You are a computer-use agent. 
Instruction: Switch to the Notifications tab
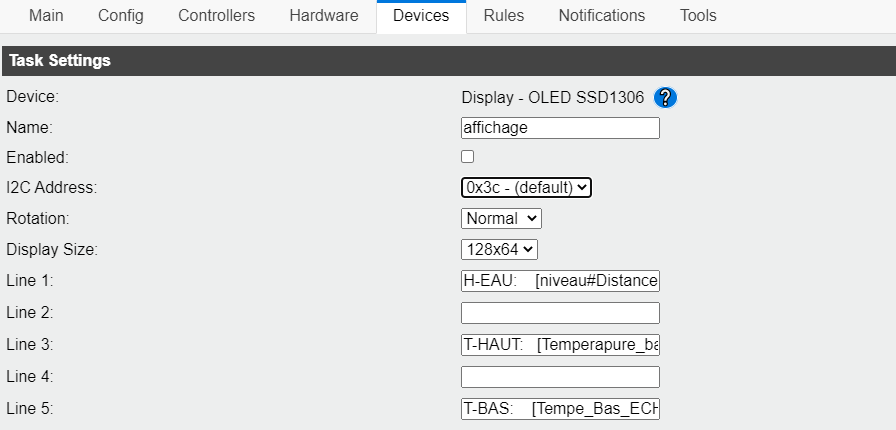[x=602, y=16]
